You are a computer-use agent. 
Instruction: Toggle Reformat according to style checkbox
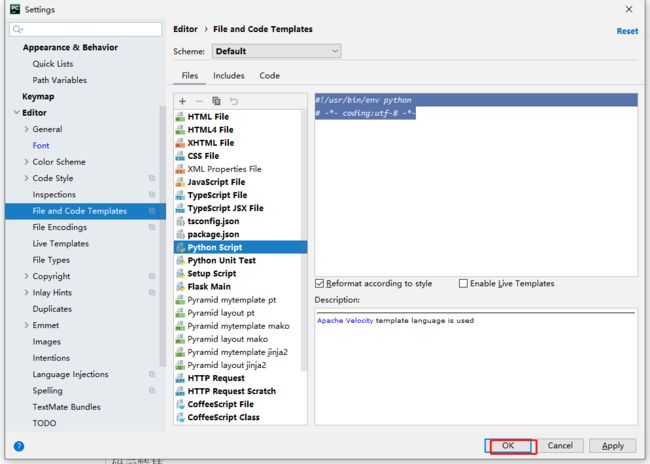[319, 284]
